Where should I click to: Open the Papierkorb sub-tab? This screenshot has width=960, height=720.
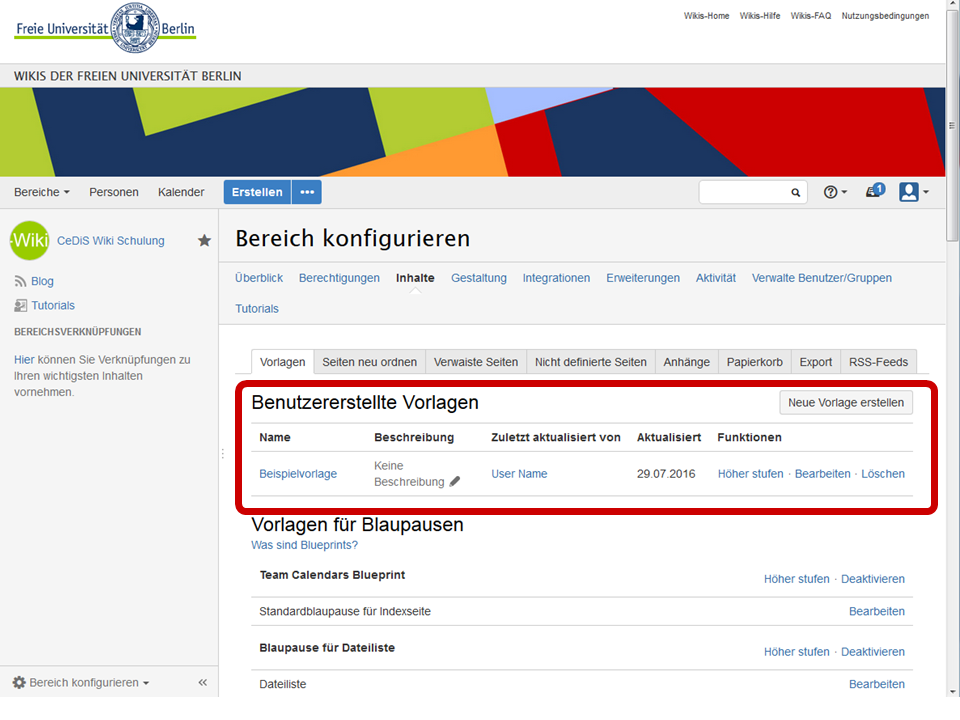tap(754, 362)
